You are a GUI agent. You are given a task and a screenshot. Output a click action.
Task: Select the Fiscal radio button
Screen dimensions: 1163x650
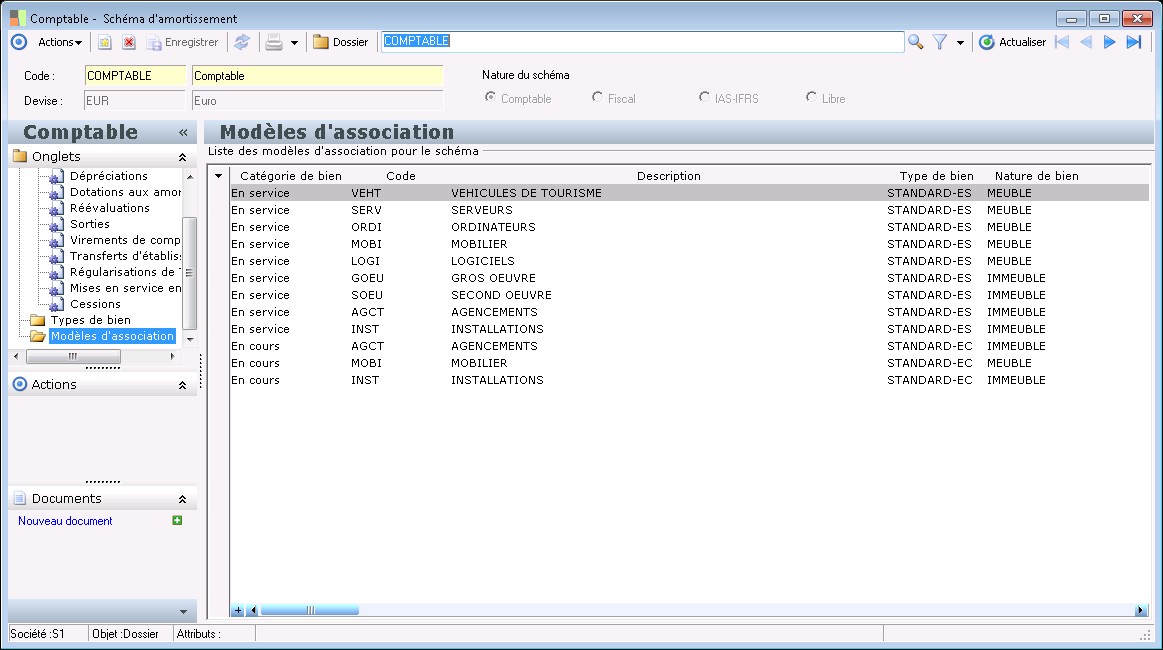click(597, 98)
